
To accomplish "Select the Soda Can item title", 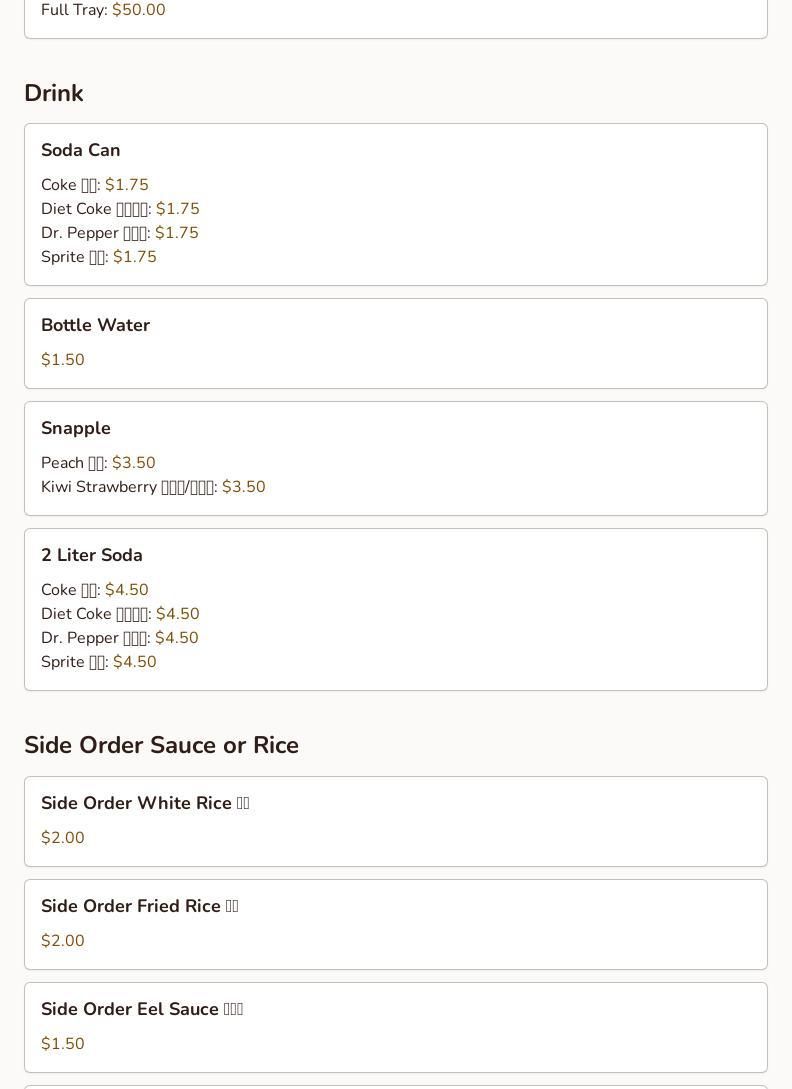I will [x=81, y=150].
